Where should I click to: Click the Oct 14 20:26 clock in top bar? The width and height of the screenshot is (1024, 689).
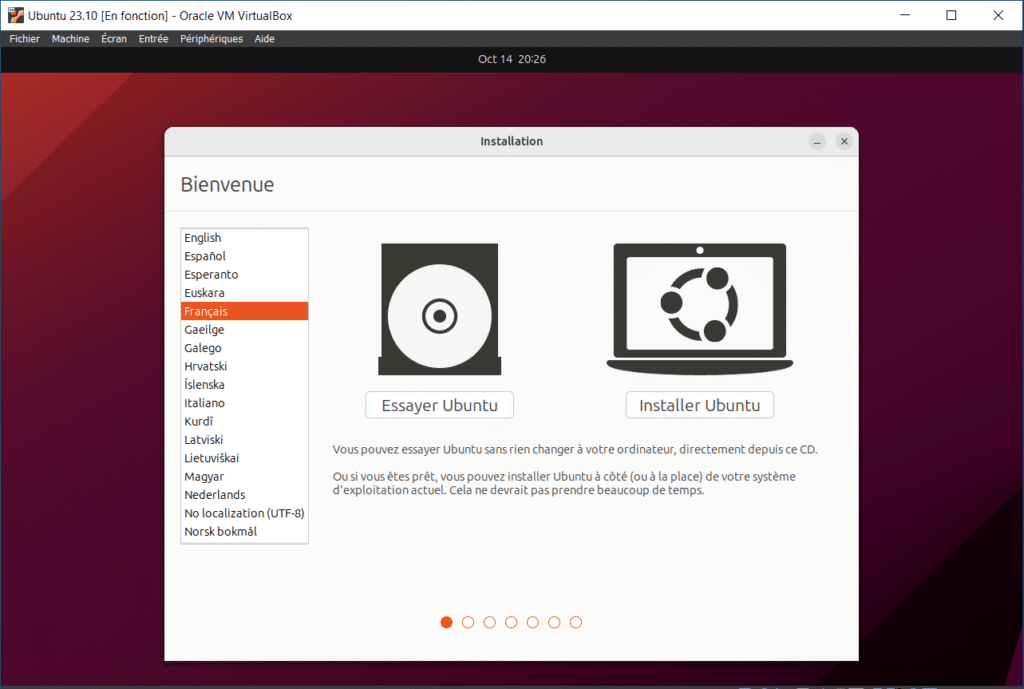(x=512, y=59)
